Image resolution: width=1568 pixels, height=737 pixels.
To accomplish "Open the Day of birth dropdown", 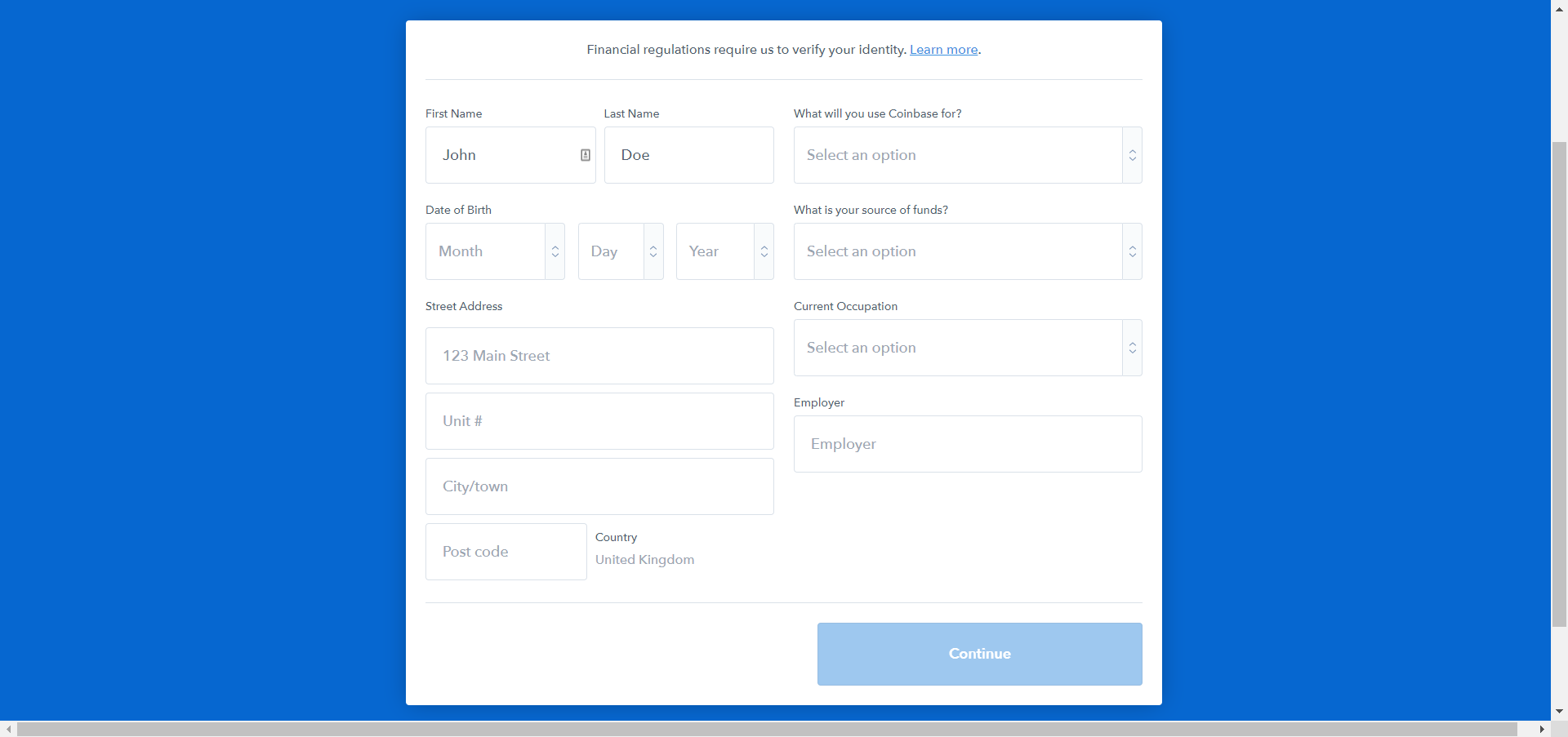I will [621, 251].
